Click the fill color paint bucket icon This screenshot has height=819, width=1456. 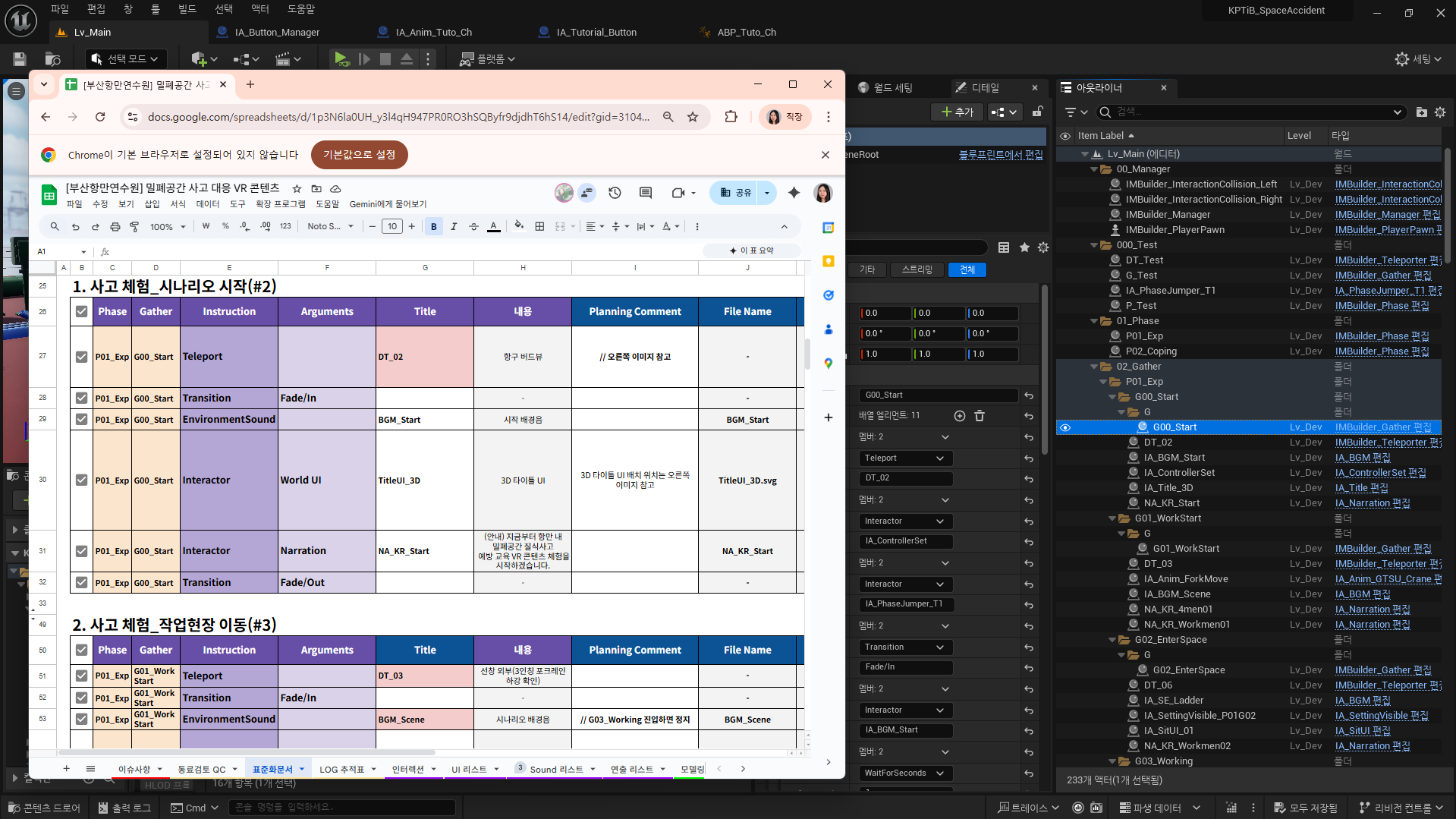pyautogui.click(x=519, y=225)
